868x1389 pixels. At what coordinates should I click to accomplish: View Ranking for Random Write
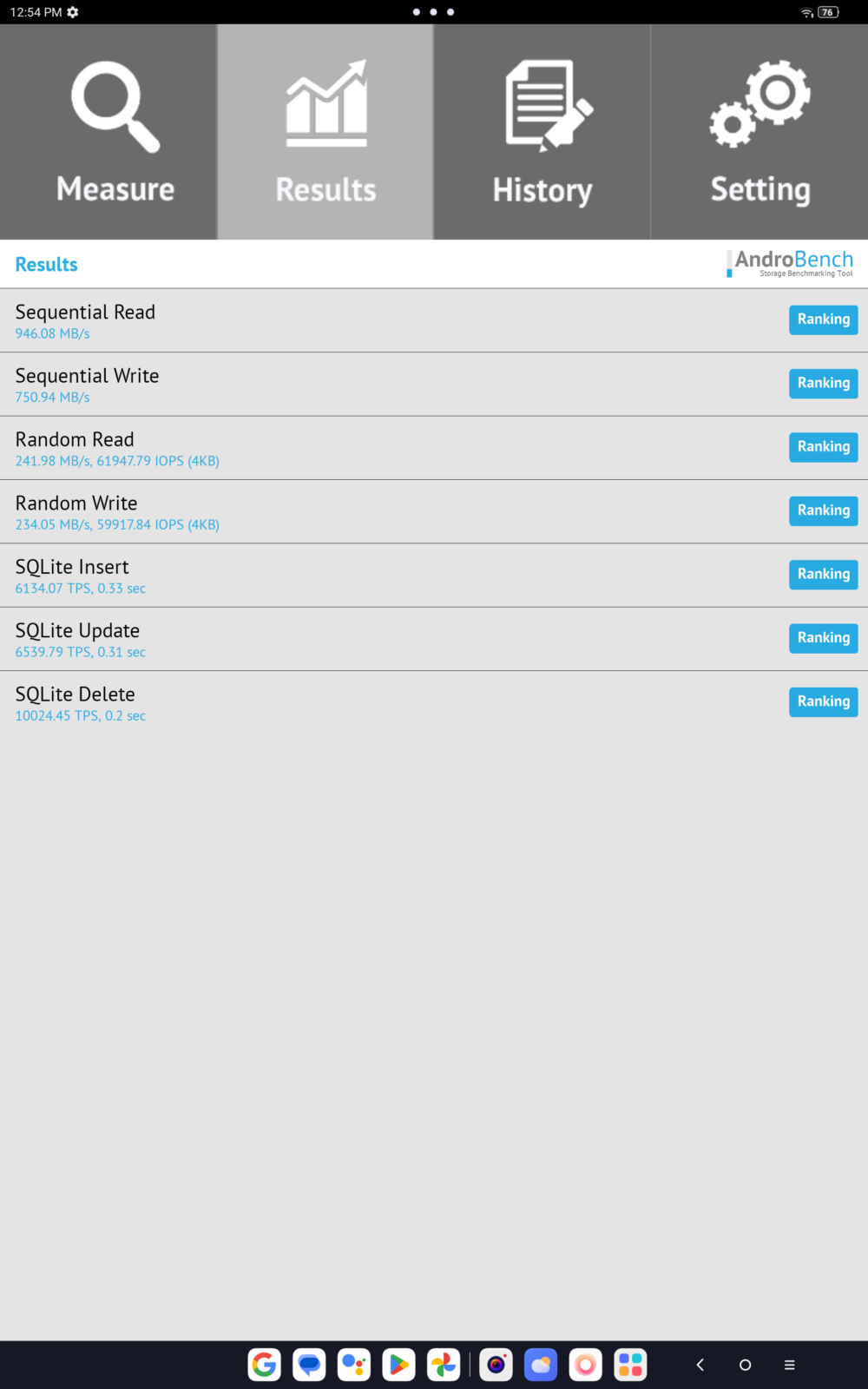823,510
